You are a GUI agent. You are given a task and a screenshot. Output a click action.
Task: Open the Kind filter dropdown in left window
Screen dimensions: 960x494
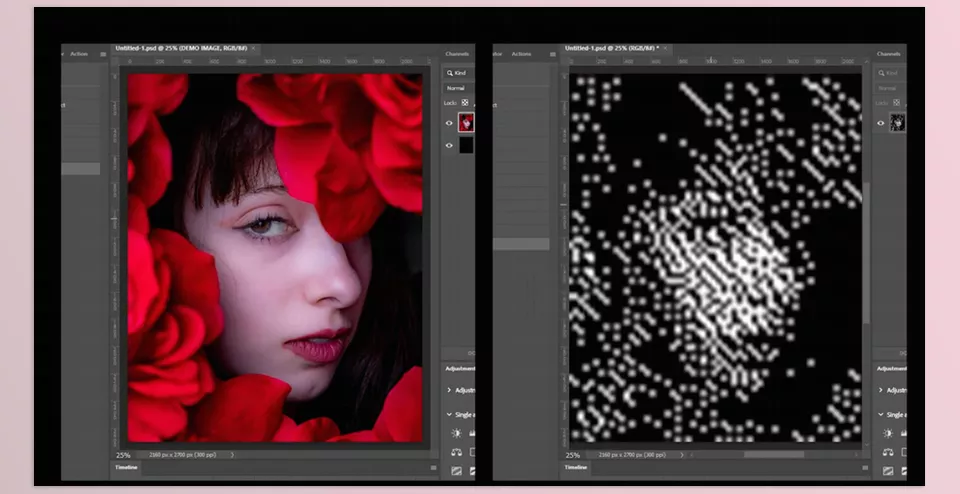pos(459,73)
